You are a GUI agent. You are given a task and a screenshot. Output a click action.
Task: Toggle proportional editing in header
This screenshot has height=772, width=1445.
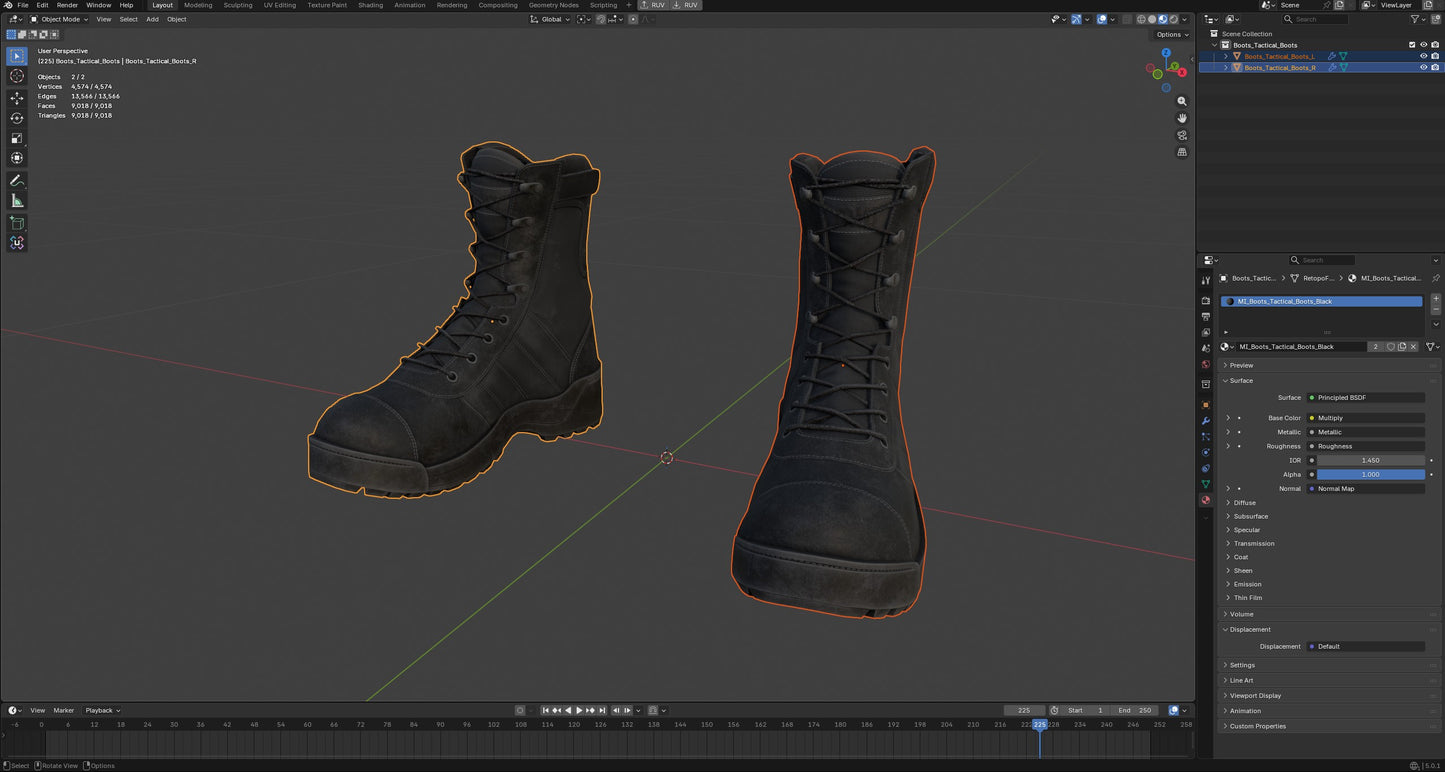(633, 19)
